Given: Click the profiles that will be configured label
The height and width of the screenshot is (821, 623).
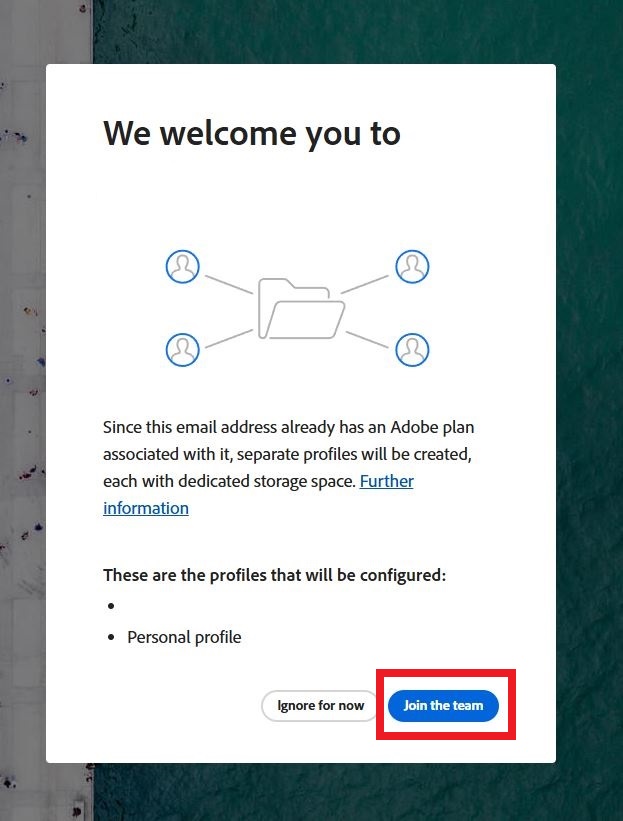Looking at the screenshot, I should [x=274, y=575].
